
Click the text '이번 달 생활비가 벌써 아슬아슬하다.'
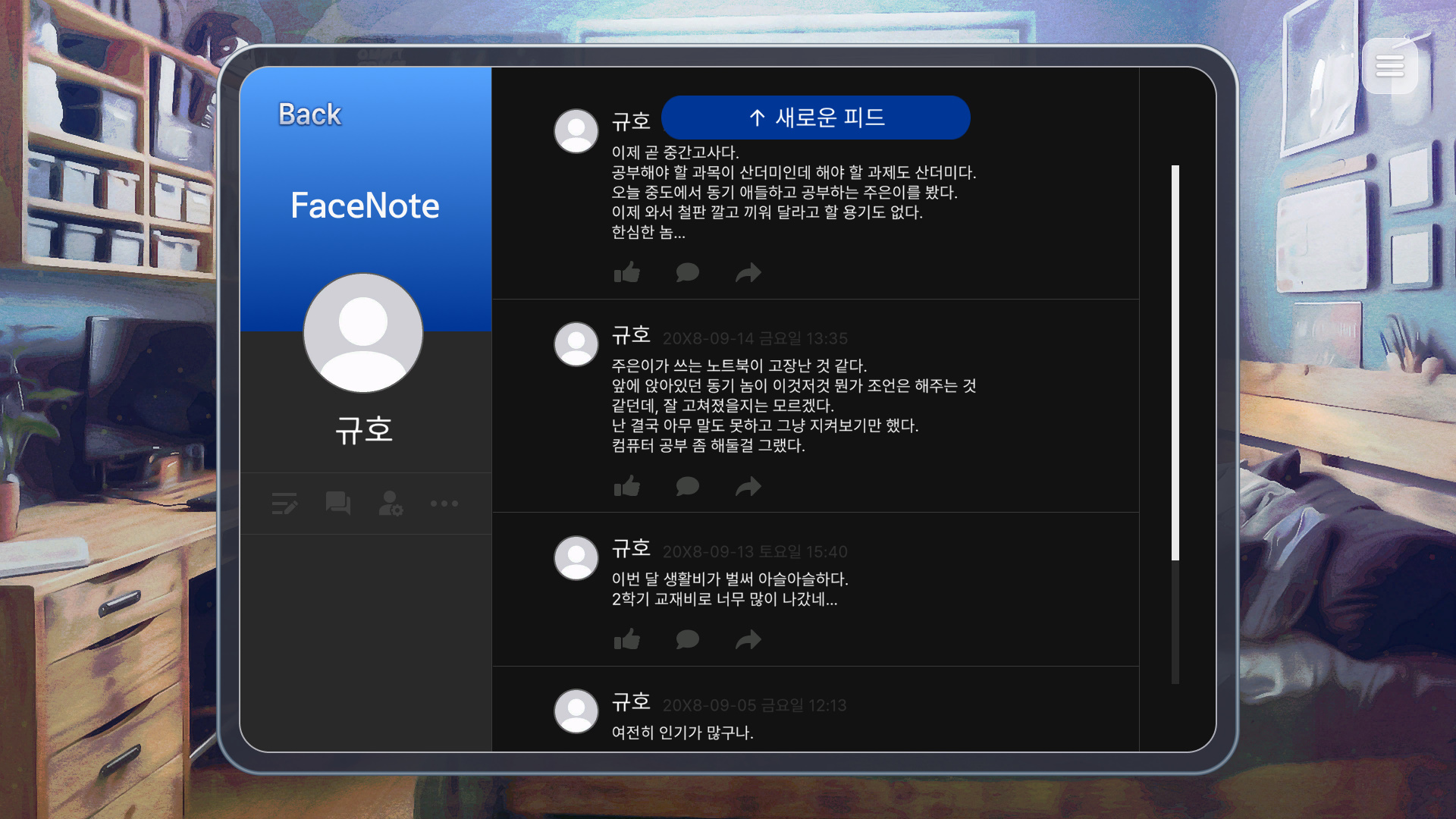[x=730, y=579]
